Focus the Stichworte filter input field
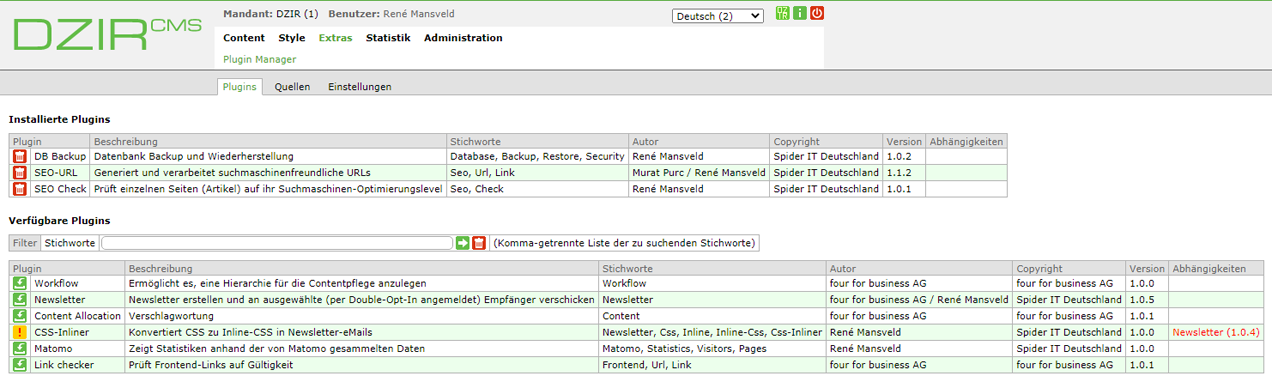The height and width of the screenshot is (382, 1272). pos(277,243)
